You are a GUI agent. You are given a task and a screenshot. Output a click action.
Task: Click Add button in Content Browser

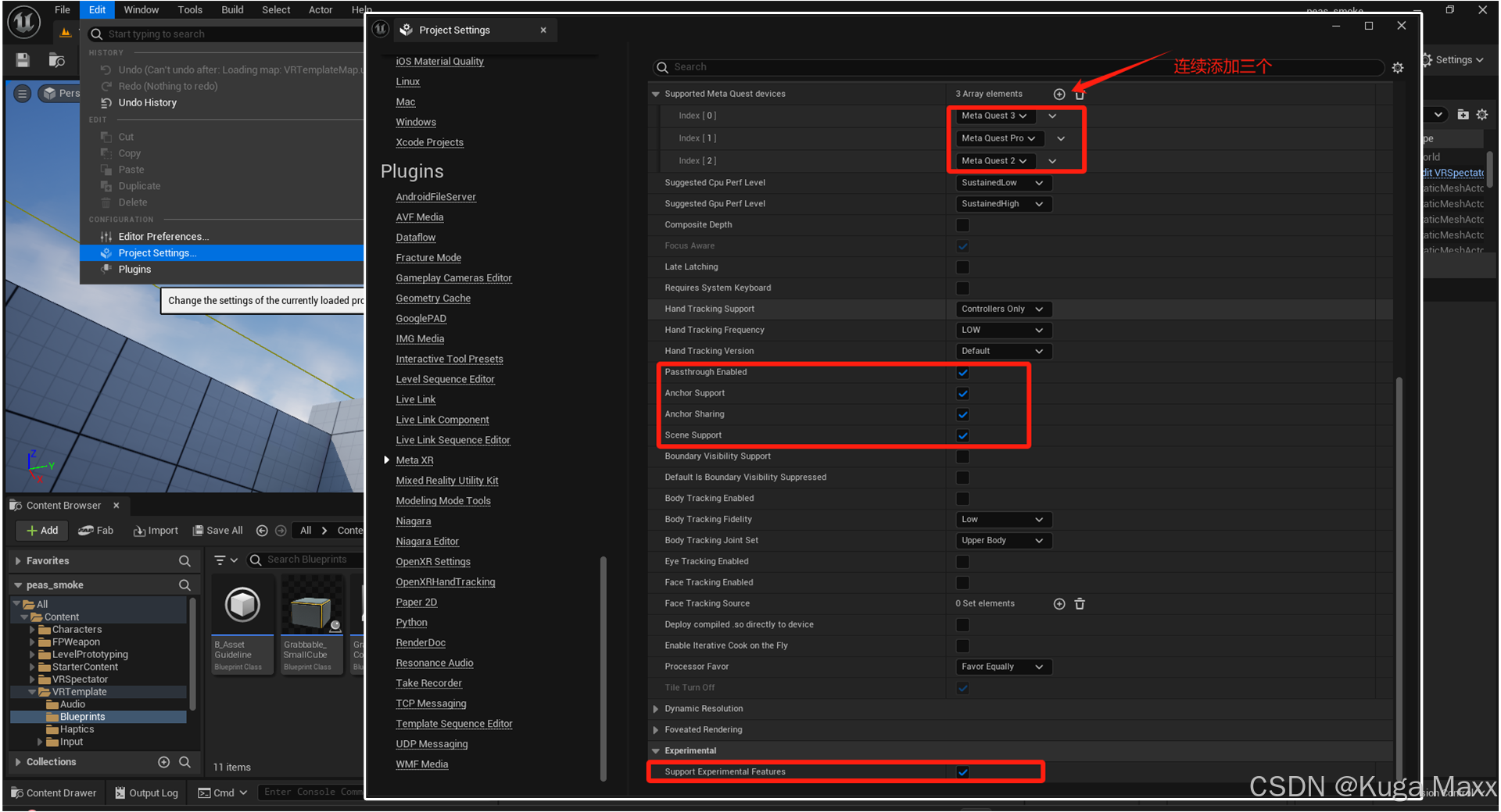pyautogui.click(x=42, y=531)
